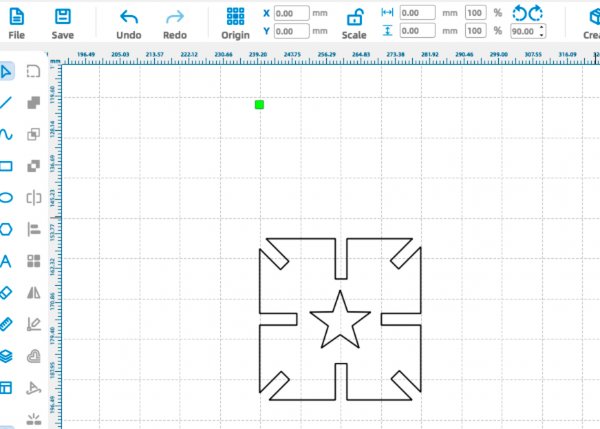Click the heart outline offset icon
The width and height of the screenshot is (600, 429).
click(34, 356)
